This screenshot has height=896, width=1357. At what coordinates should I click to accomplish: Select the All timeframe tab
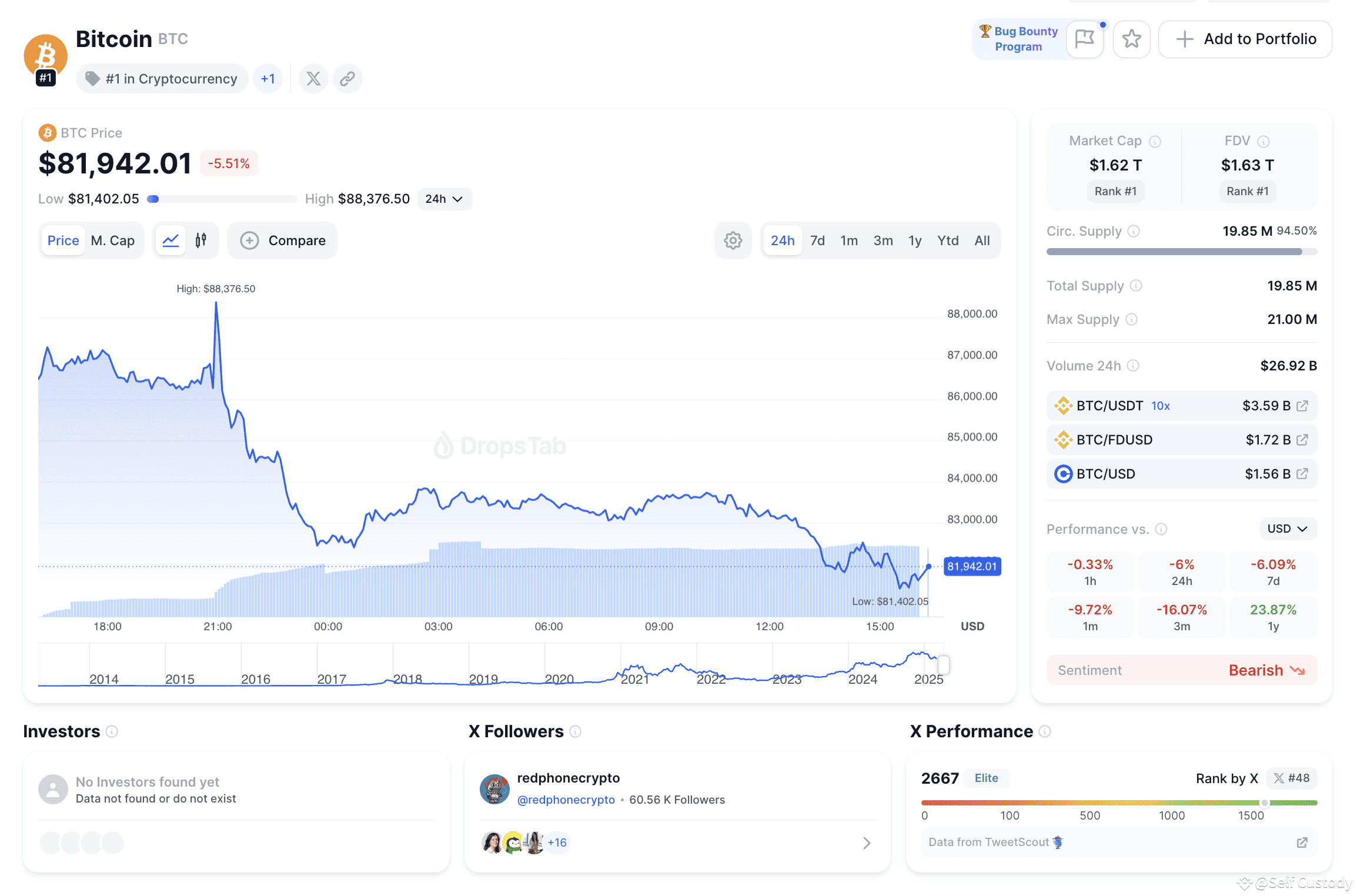pyautogui.click(x=982, y=240)
